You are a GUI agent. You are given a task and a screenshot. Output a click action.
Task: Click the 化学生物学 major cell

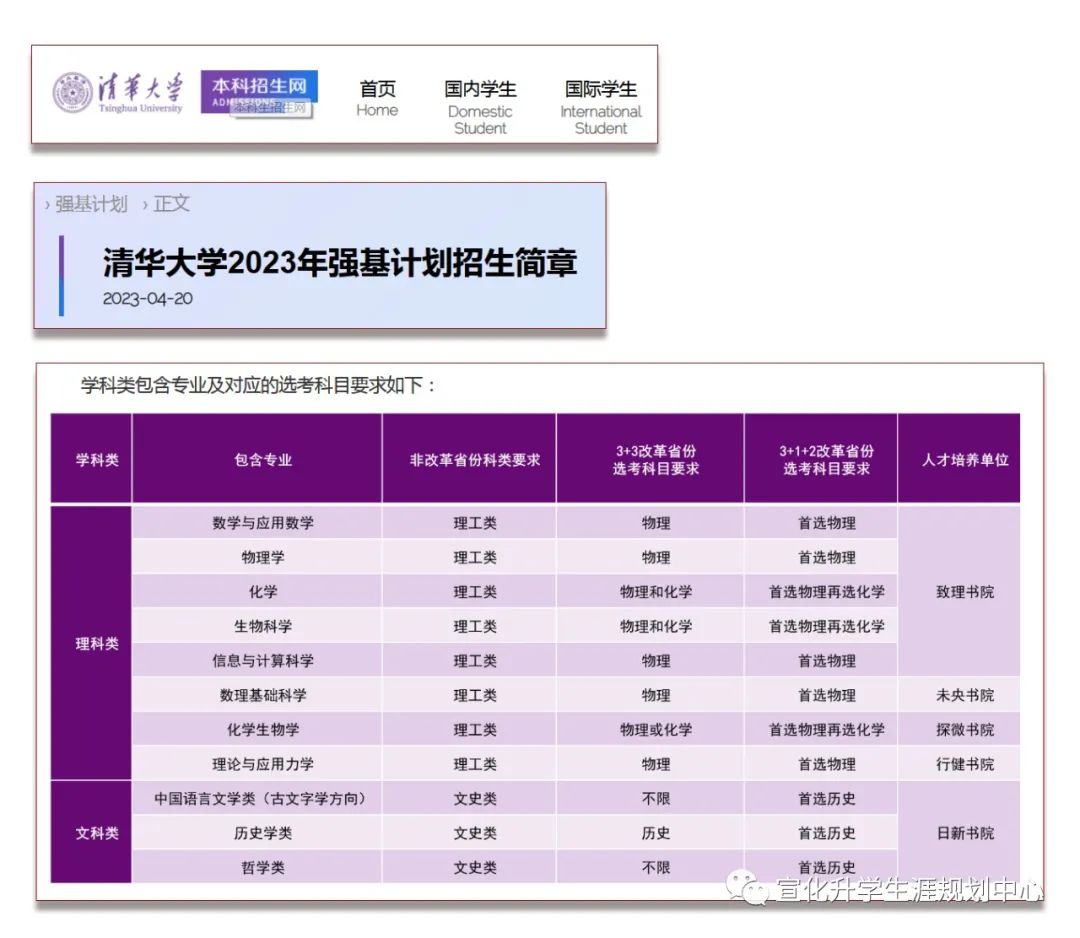point(256,729)
